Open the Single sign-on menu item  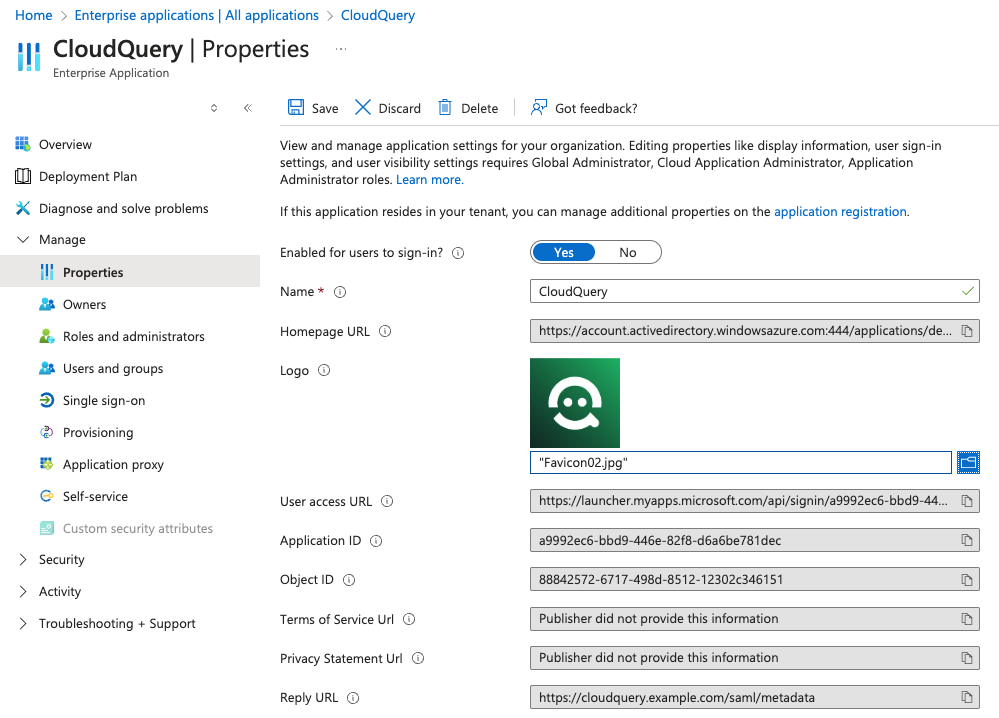click(x=104, y=401)
